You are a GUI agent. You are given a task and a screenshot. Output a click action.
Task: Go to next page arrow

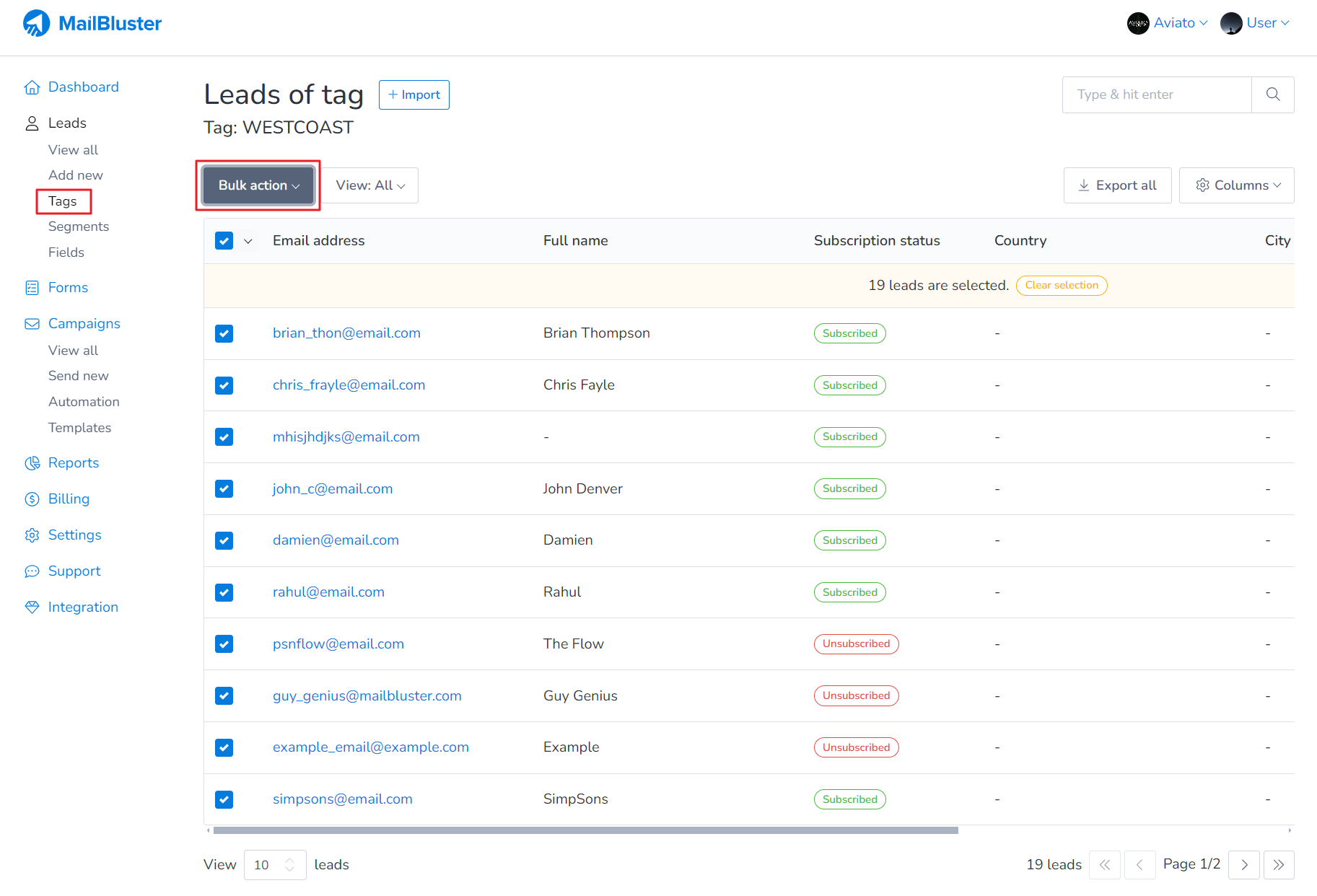click(1244, 865)
